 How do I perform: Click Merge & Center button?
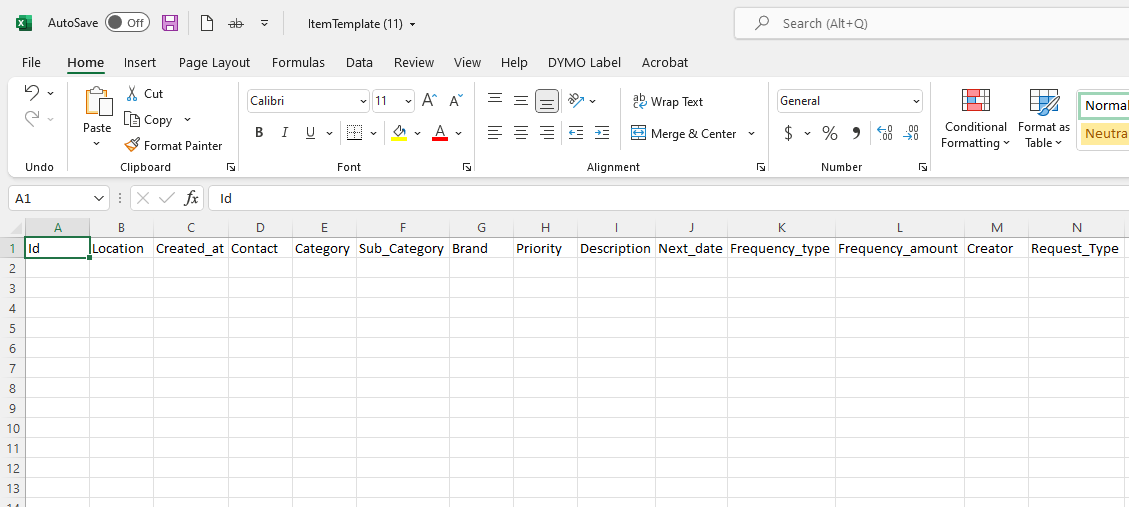click(683, 133)
